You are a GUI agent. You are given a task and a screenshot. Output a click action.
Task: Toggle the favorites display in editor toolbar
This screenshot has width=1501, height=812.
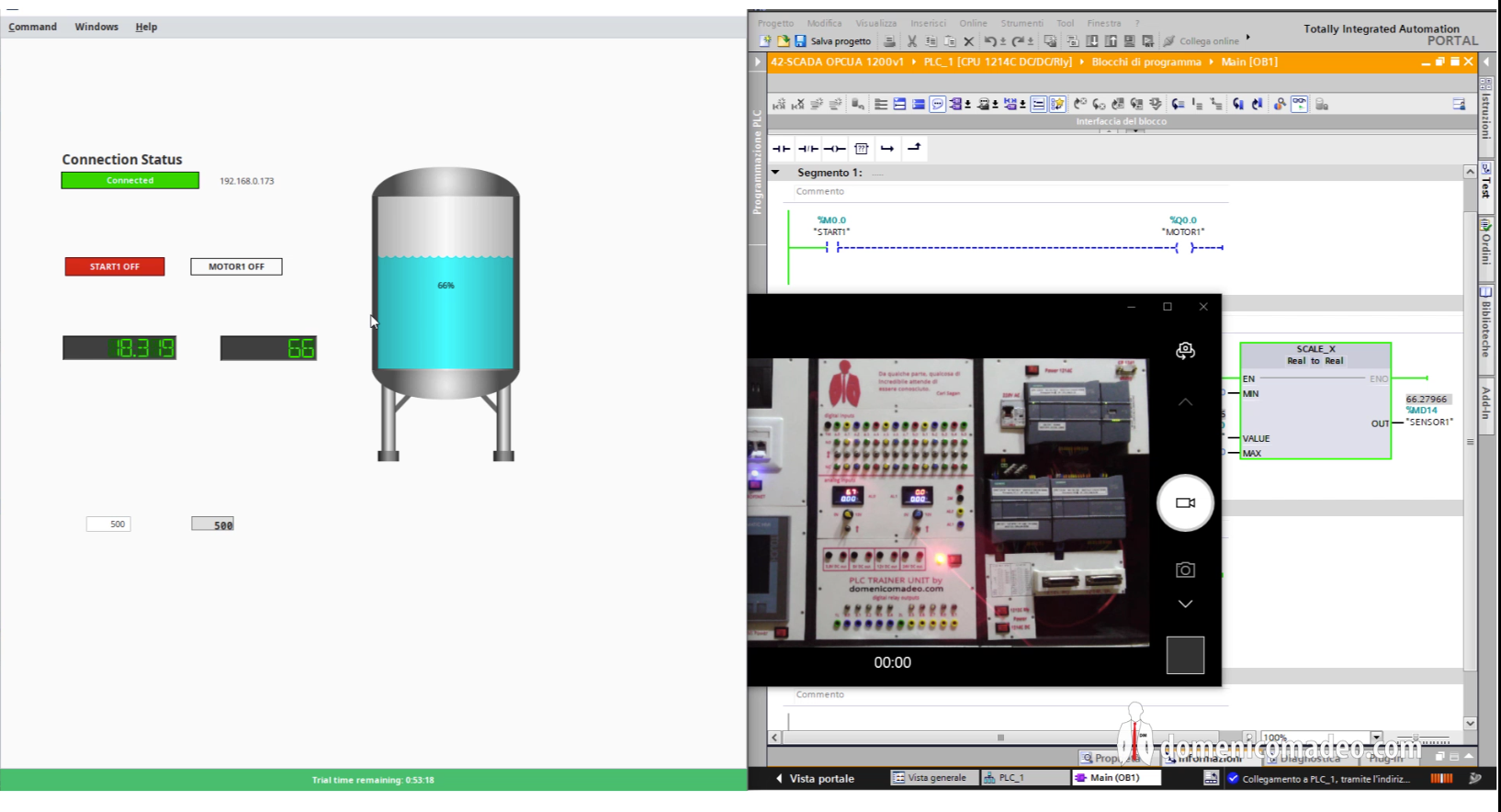[1057, 104]
